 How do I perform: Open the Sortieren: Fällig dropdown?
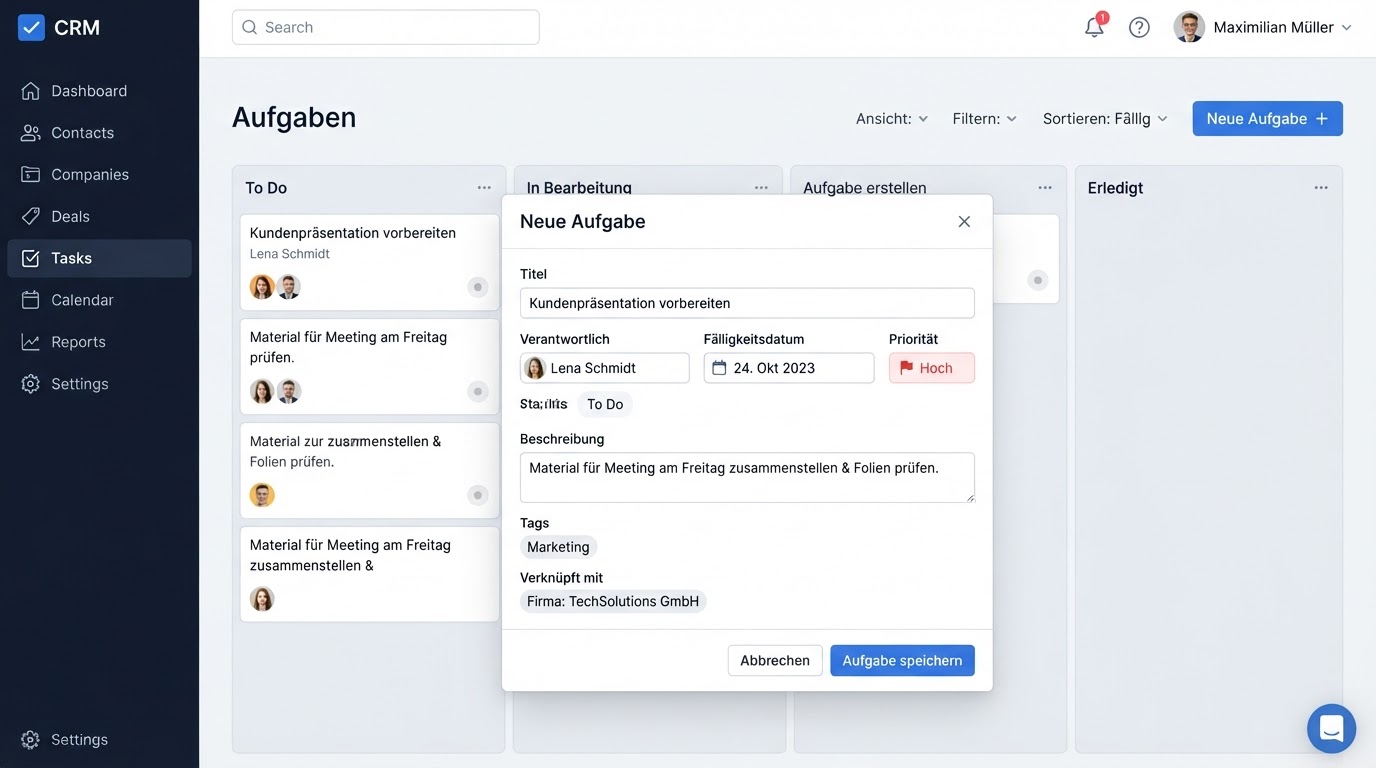click(1105, 119)
